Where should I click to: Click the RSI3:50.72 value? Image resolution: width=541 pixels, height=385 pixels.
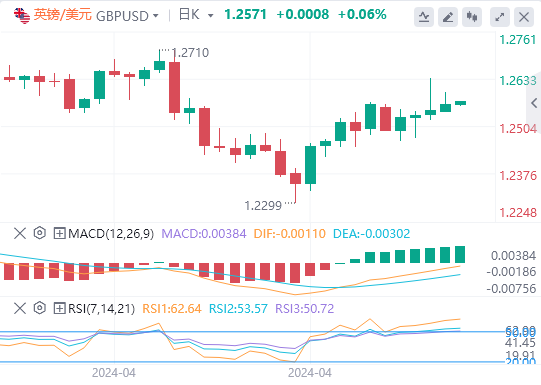point(305,308)
